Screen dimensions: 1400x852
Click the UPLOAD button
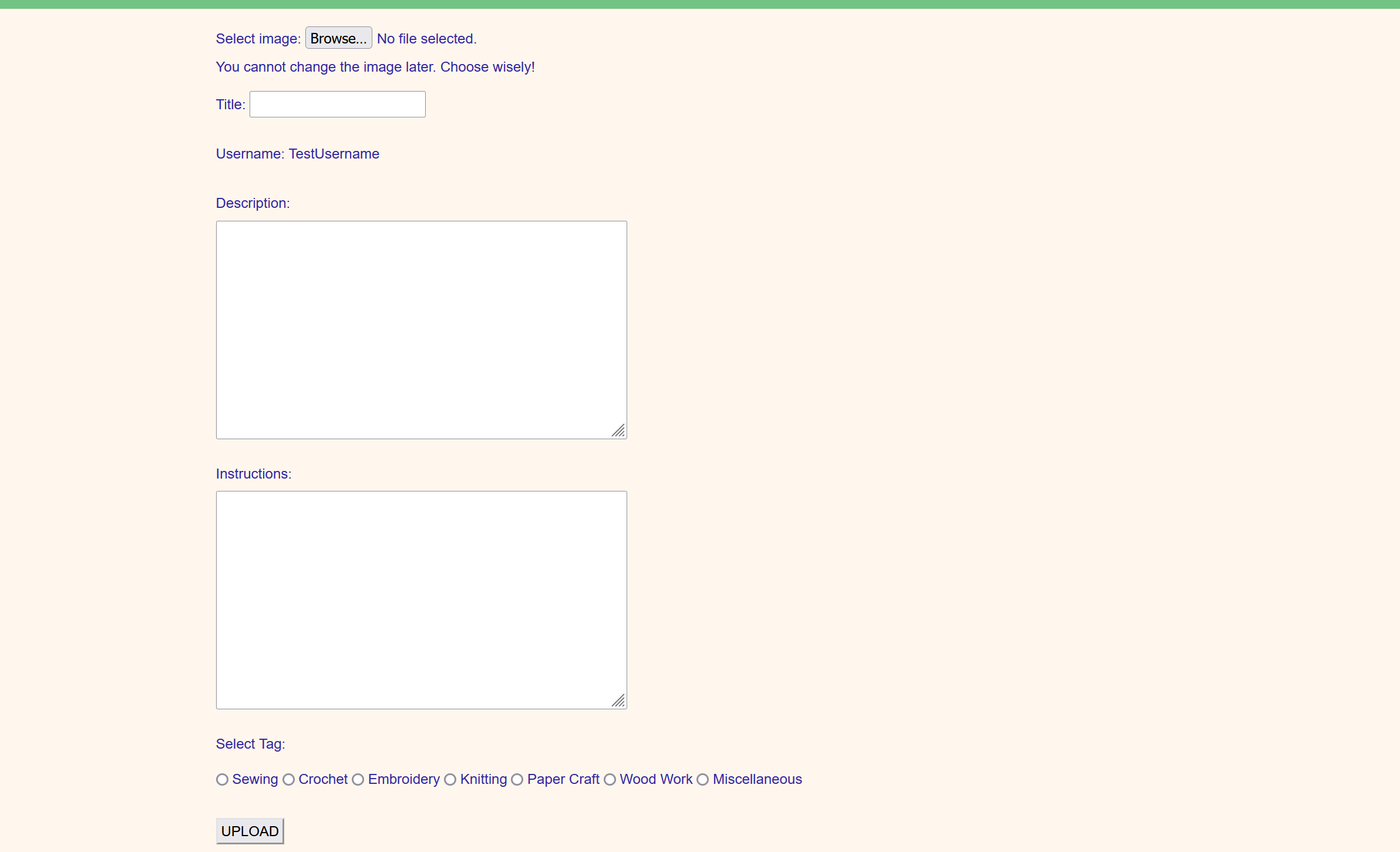250,831
